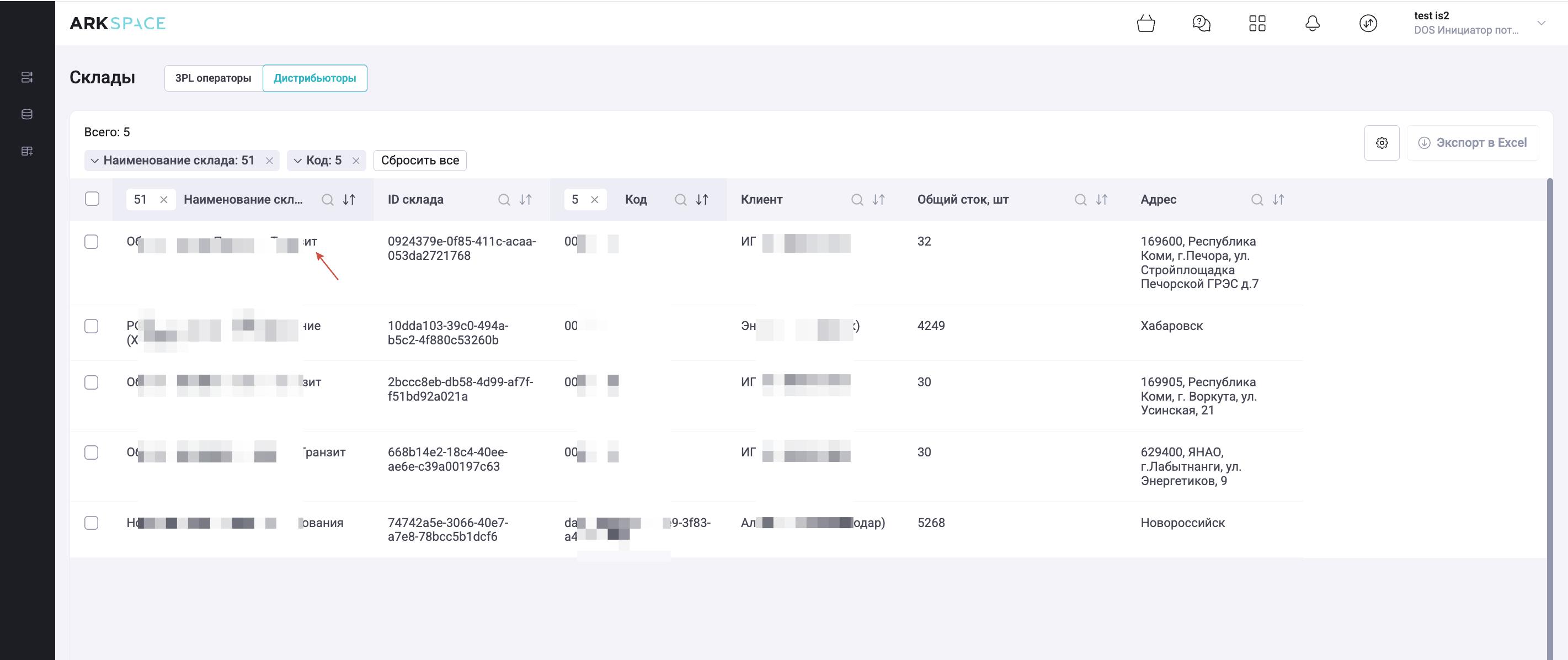The image size is (1568, 660).
Task: Check the Новороссийск row checkbox
Action: [91, 523]
